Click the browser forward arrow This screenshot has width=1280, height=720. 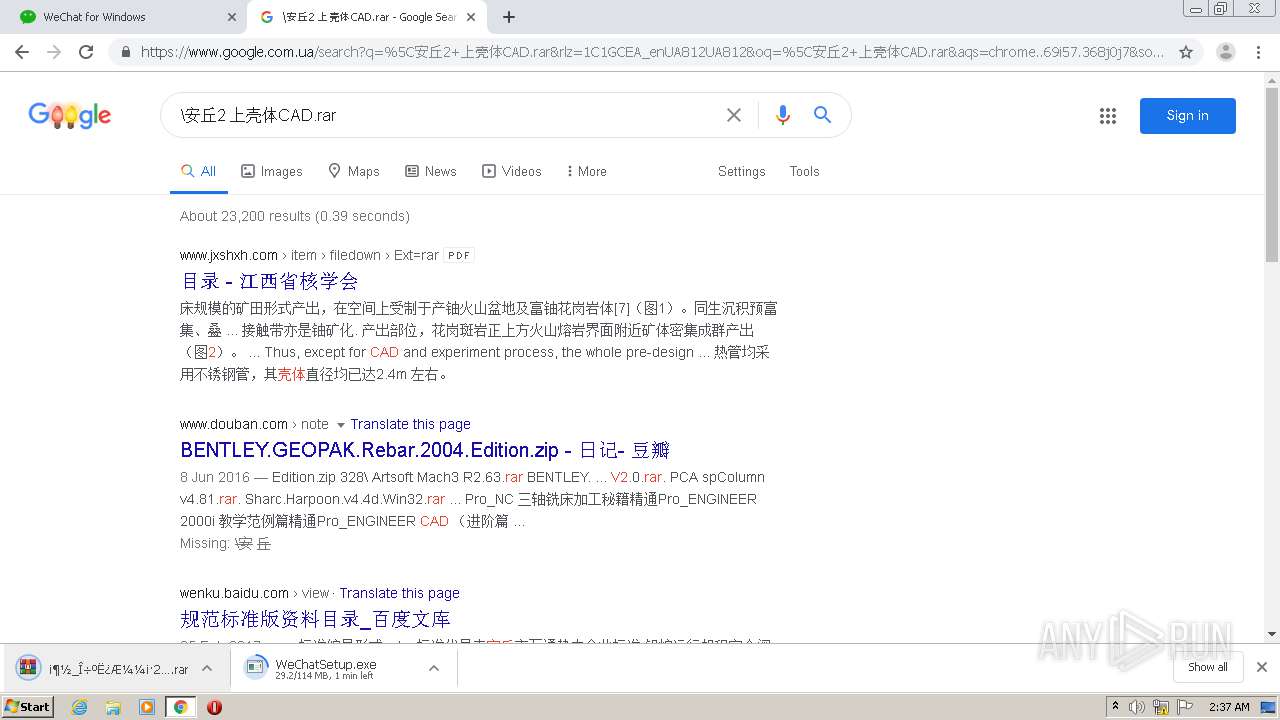pyautogui.click(x=54, y=52)
